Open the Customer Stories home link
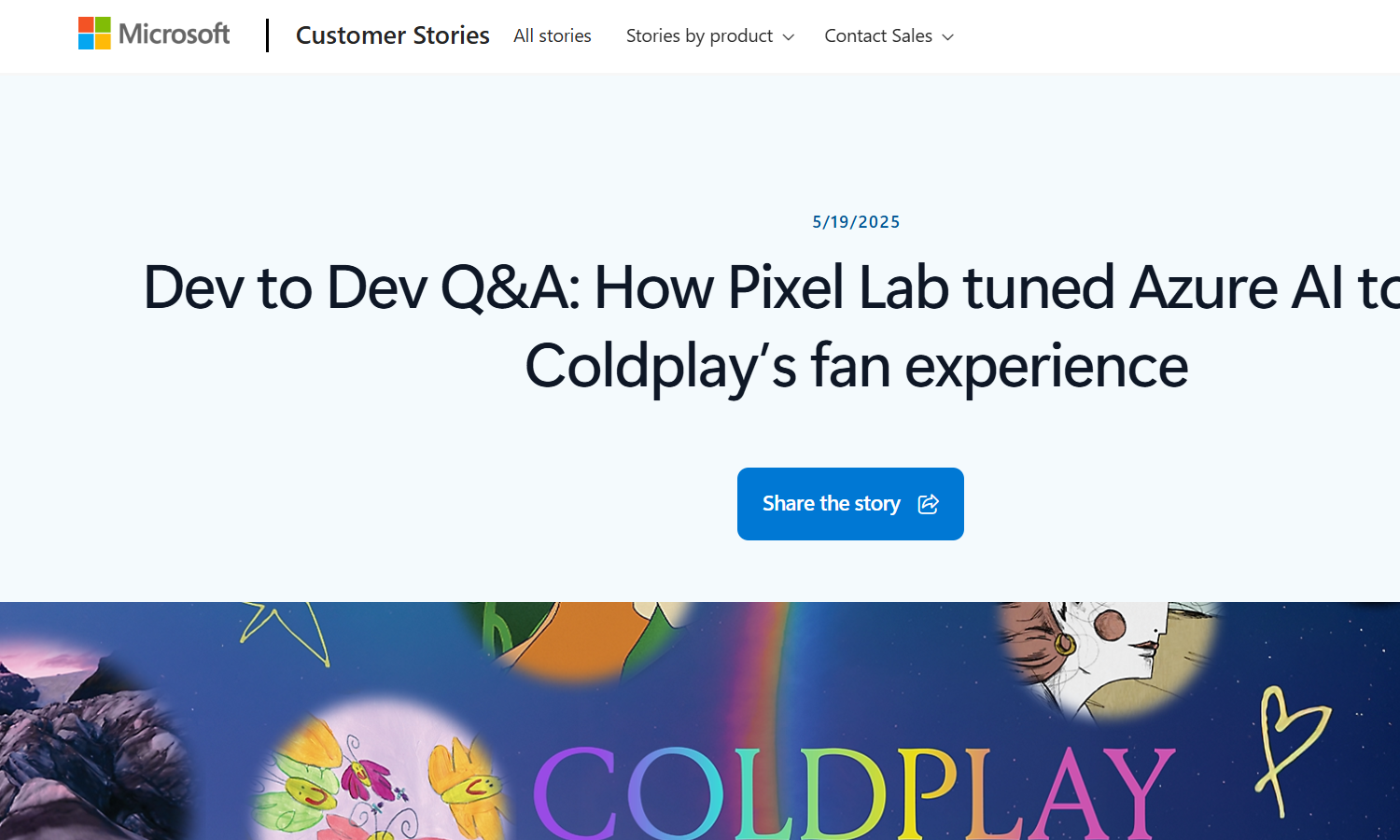This screenshot has width=1400, height=840. tap(392, 35)
